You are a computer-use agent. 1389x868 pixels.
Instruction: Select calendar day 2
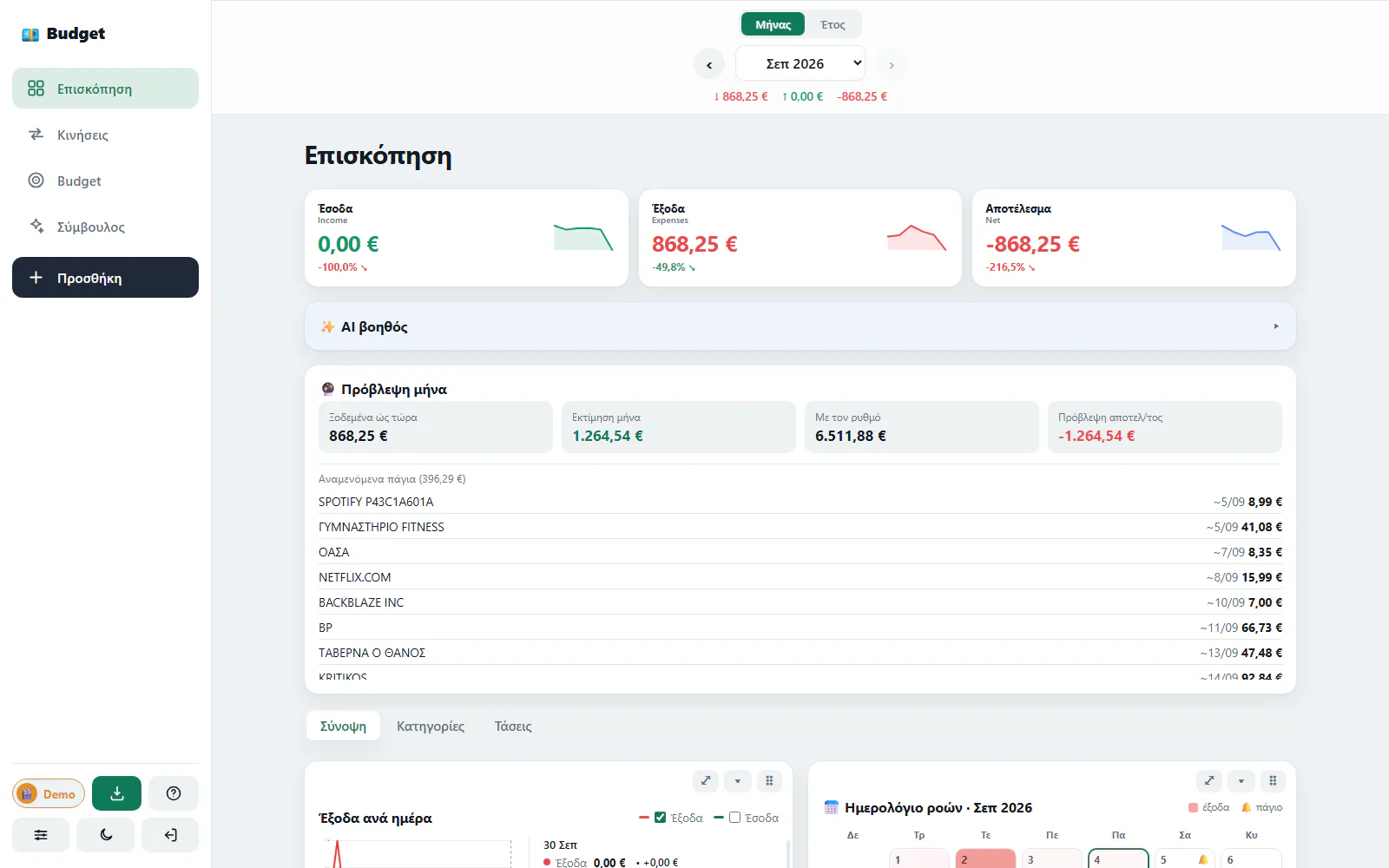coord(985,858)
